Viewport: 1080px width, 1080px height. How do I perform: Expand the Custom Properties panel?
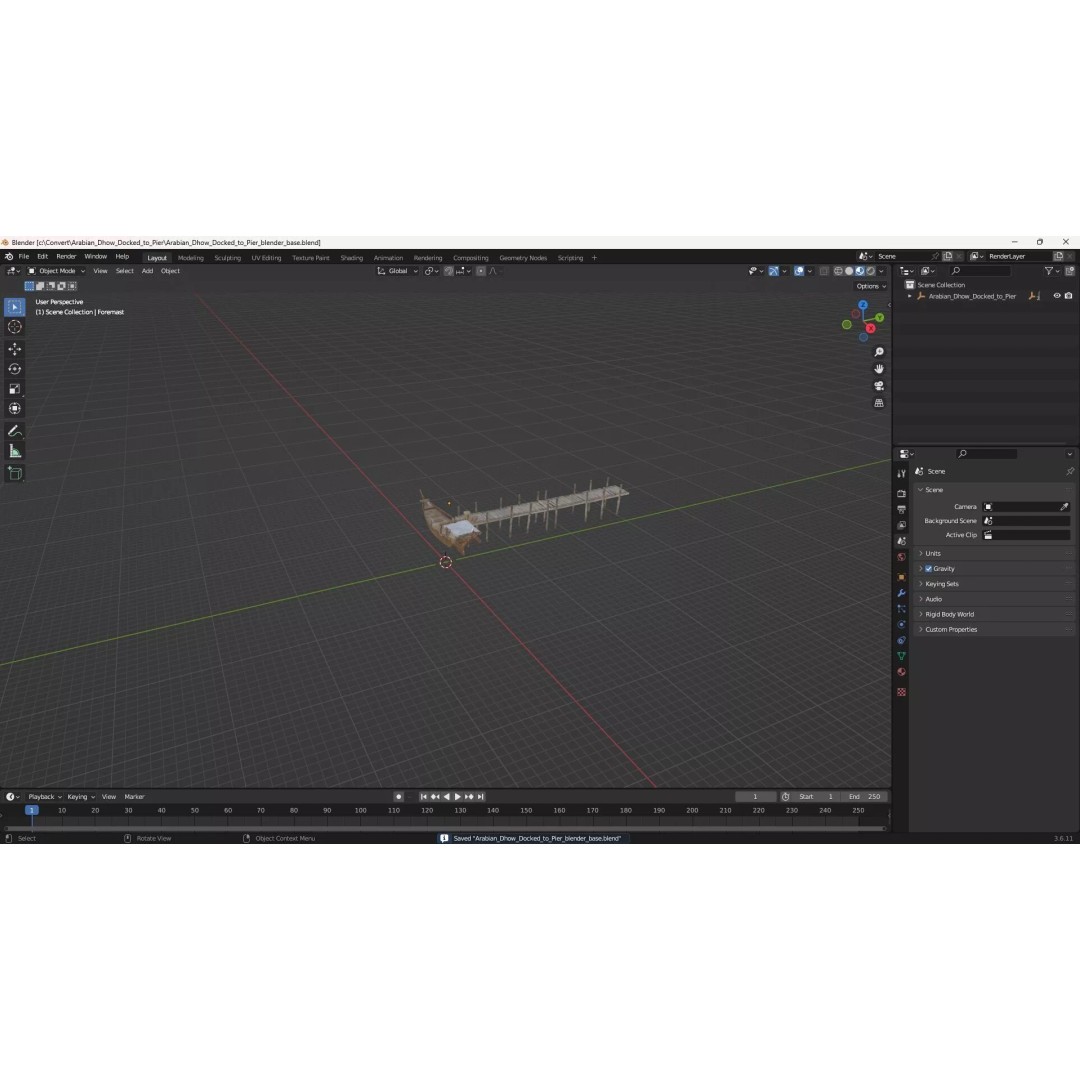[995, 630]
